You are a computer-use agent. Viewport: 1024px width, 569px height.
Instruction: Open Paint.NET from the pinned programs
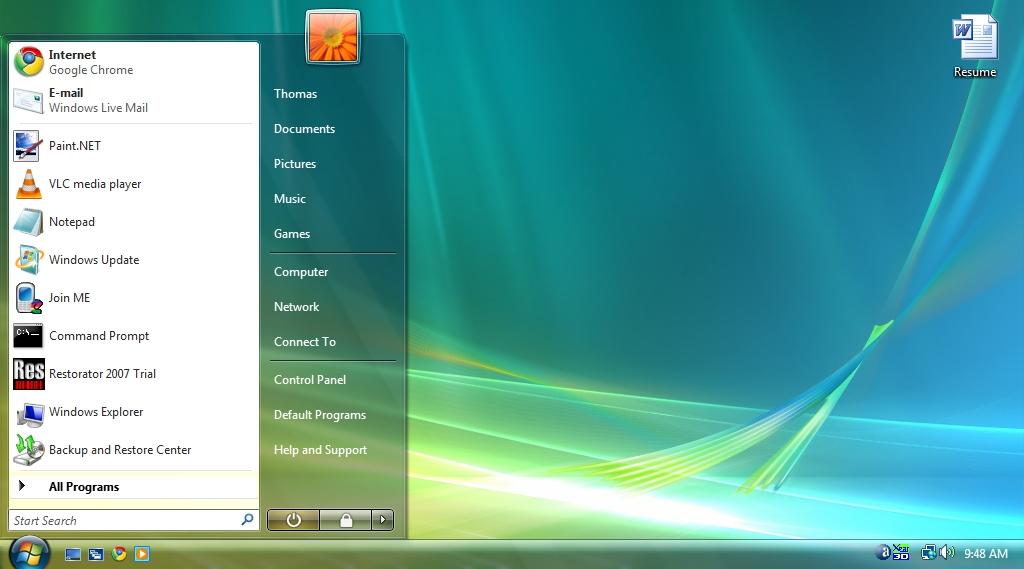pos(75,146)
